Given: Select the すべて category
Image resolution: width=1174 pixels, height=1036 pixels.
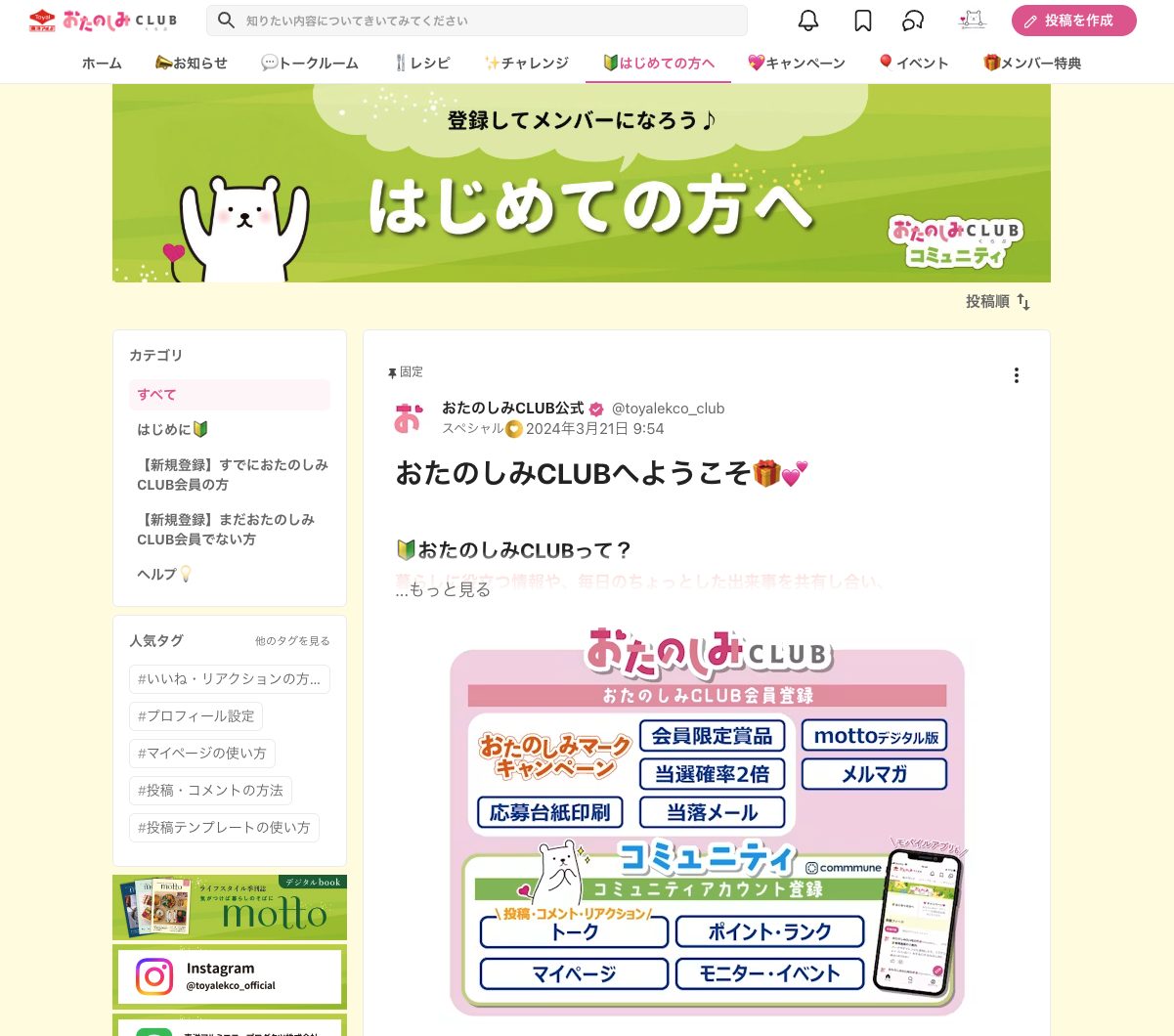Looking at the screenshot, I should (x=230, y=395).
